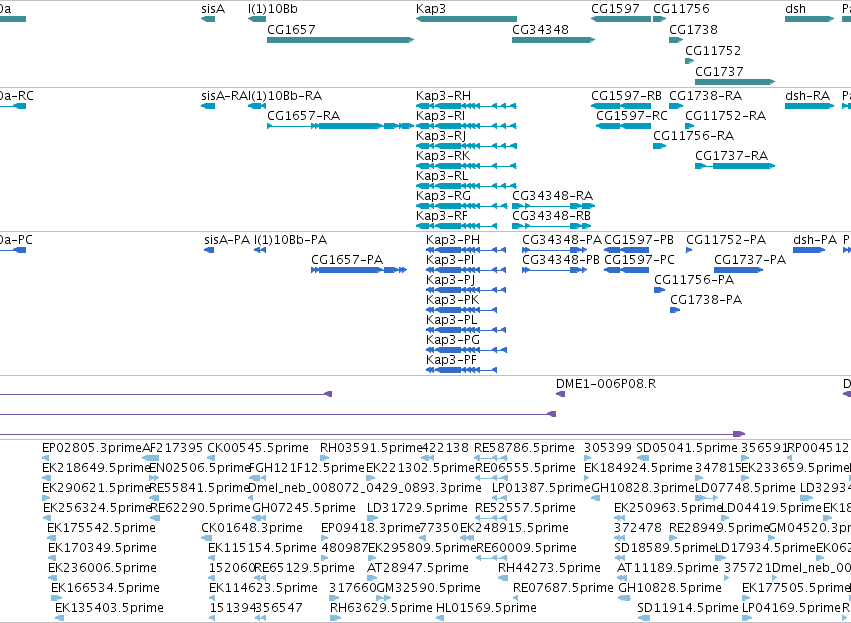
Task: Open the CG1657-PA protein feature
Action: [359, 270]
